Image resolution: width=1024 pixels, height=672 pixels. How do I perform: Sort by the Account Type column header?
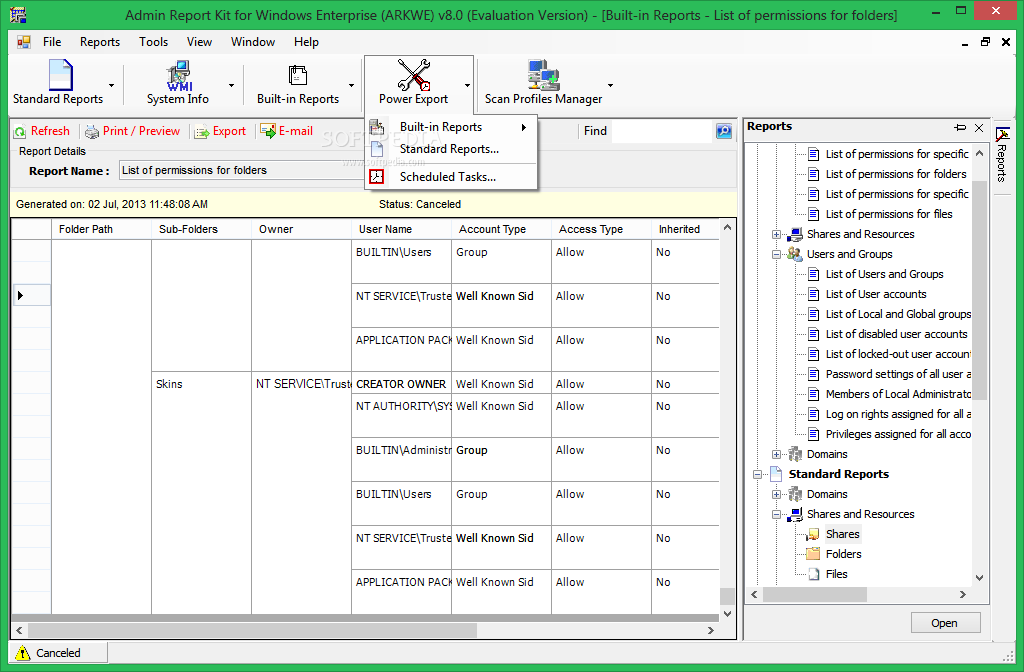point(501,229)
